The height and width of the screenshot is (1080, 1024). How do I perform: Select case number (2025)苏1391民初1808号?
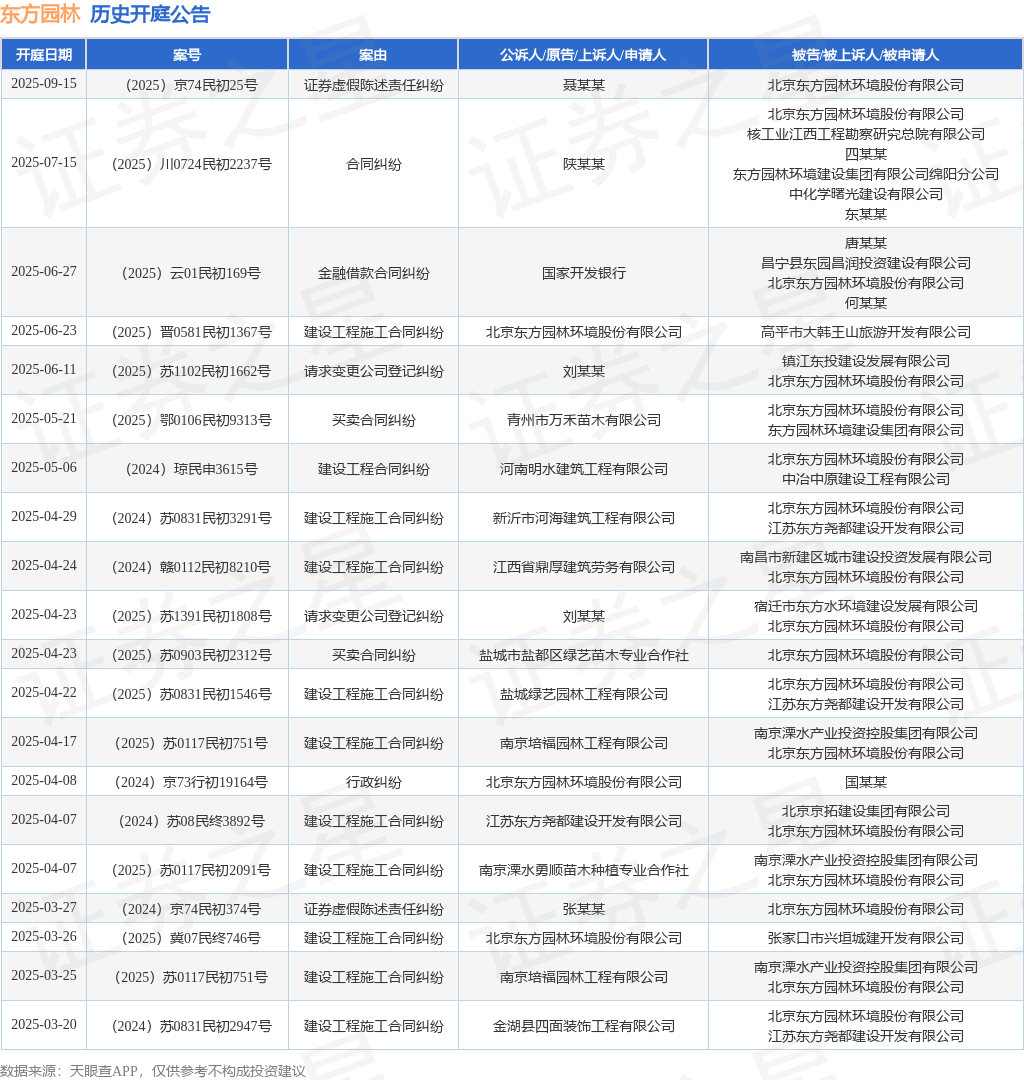pos(191,616)
